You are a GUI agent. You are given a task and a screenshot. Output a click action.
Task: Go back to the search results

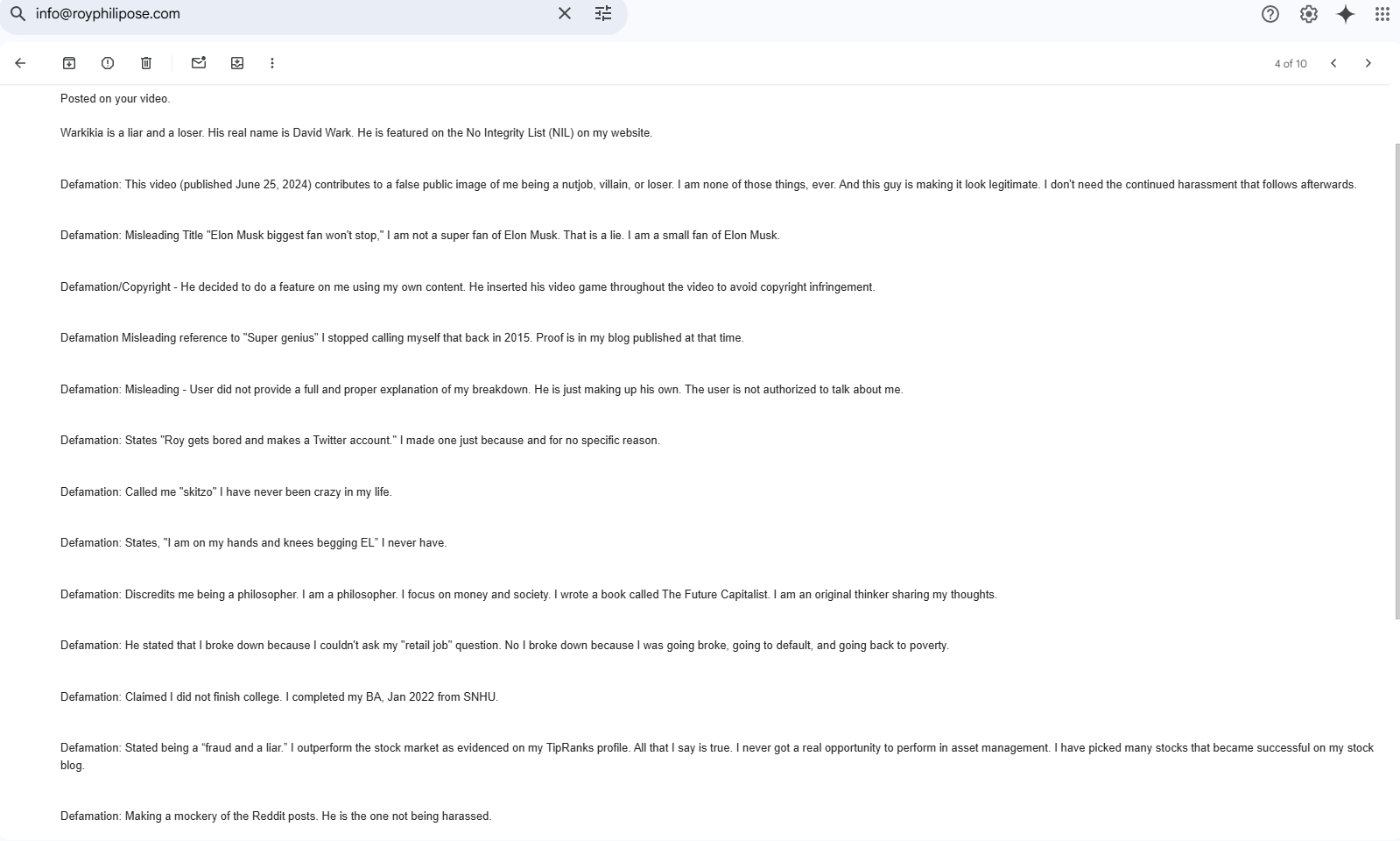click(x=20, y=63)
